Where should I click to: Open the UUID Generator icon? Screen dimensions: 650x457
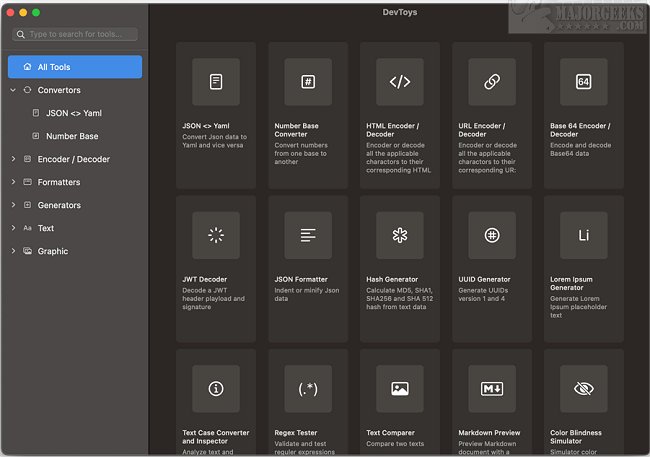pyautogui.click(x=492, y=236)
